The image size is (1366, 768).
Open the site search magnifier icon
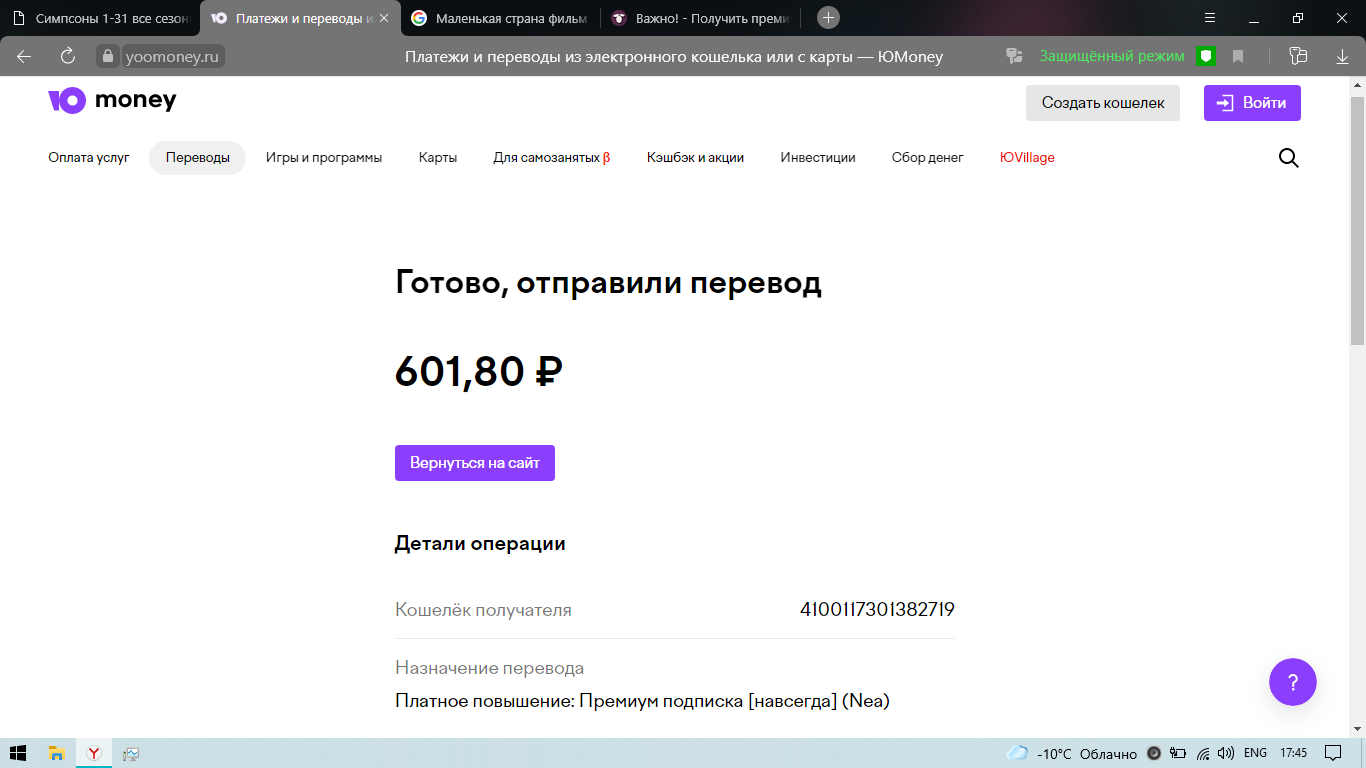click(x=1289, y=158)
